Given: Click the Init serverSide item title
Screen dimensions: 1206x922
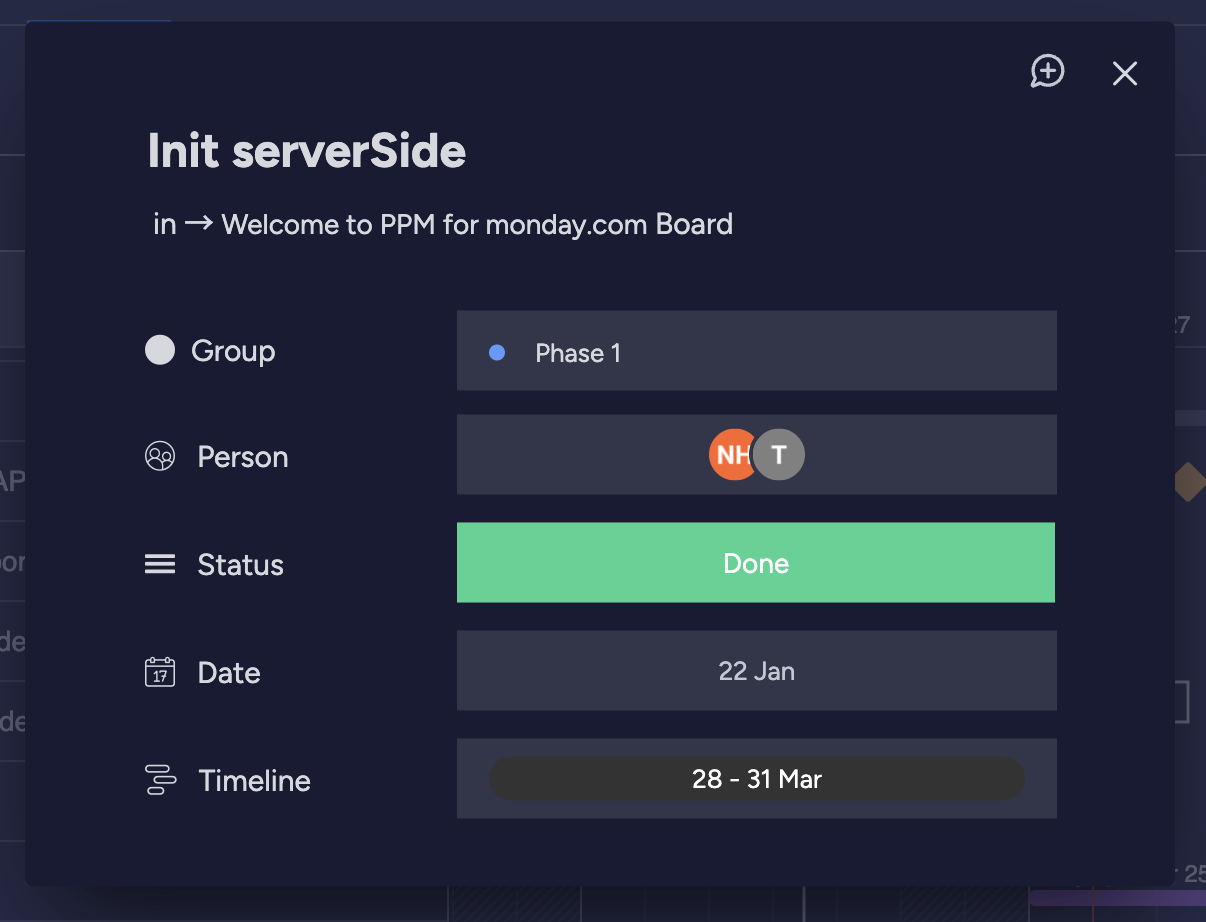Looking at the screenshot, I should point(307,151).
